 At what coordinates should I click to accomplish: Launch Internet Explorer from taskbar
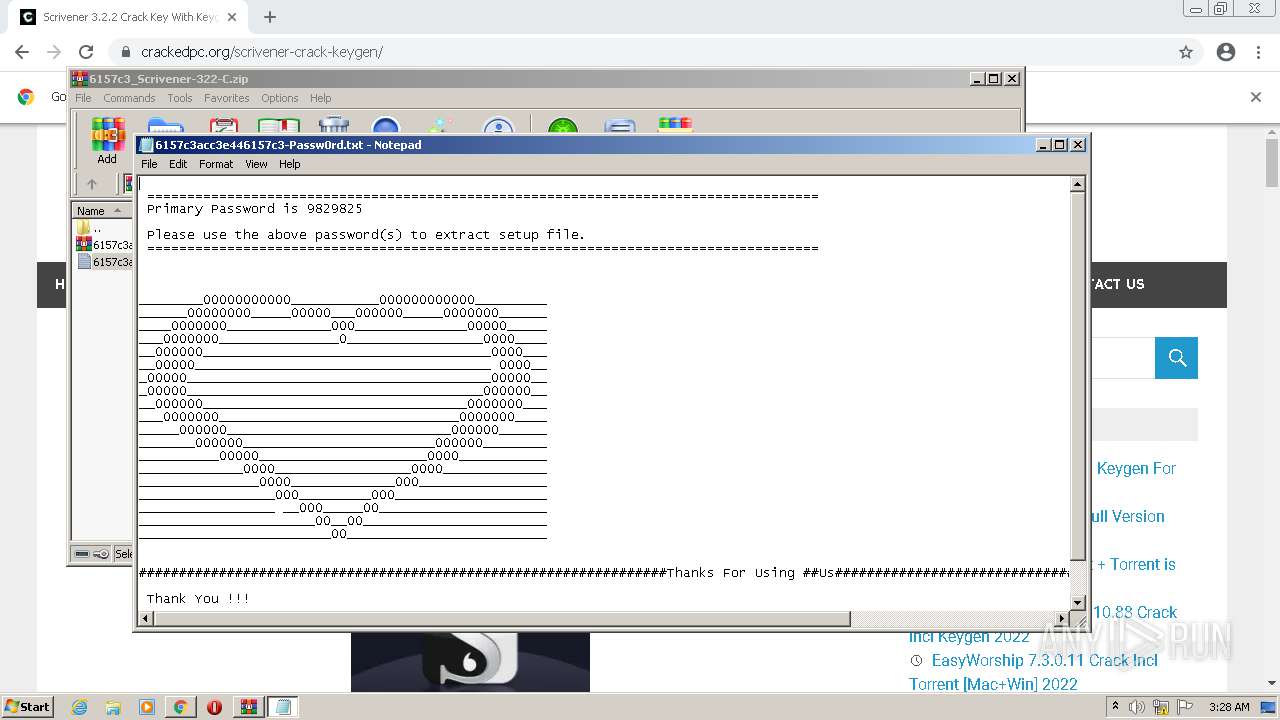79,707
